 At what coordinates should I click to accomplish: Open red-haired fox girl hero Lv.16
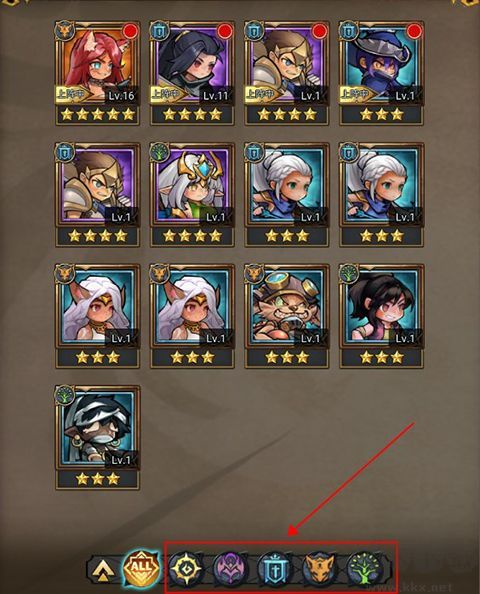pyautogui.click(x=97, y=73)
